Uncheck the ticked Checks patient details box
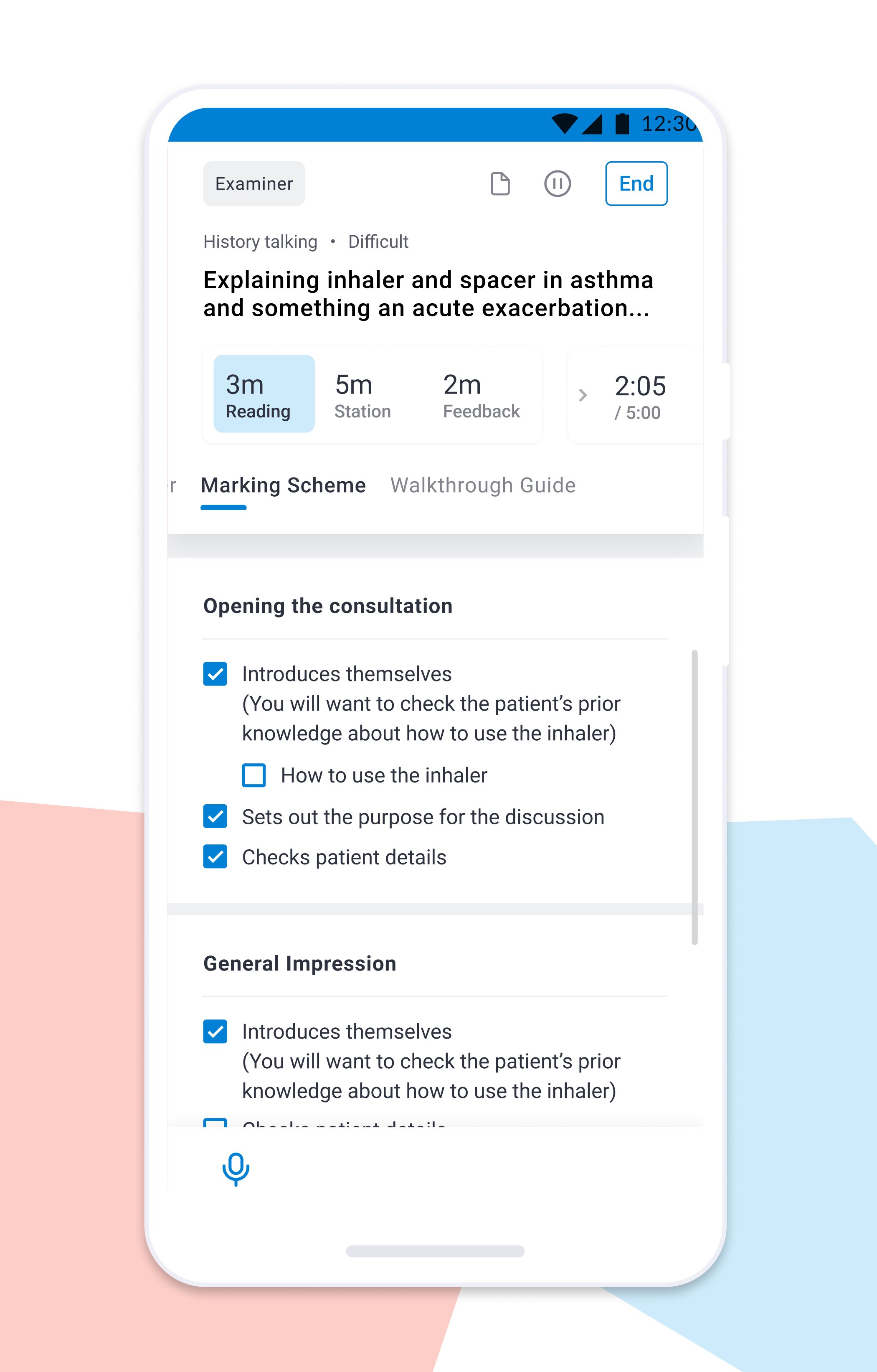 [x=215, y=857]
